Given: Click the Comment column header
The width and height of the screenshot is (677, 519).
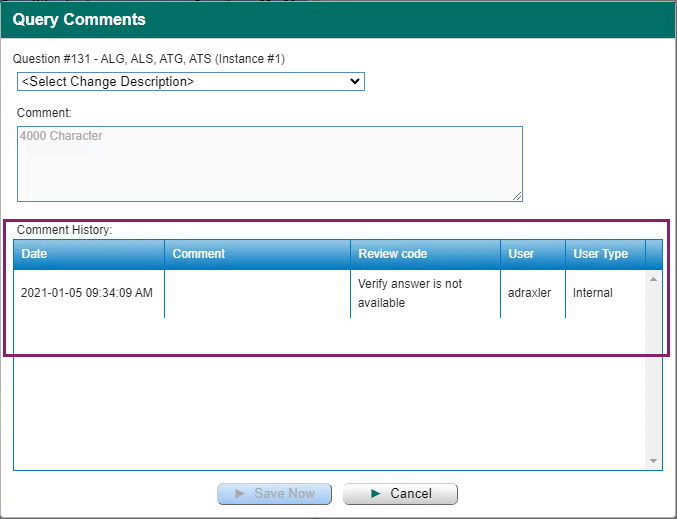Looking at the screenshot, I should click(x=257, y=254).
